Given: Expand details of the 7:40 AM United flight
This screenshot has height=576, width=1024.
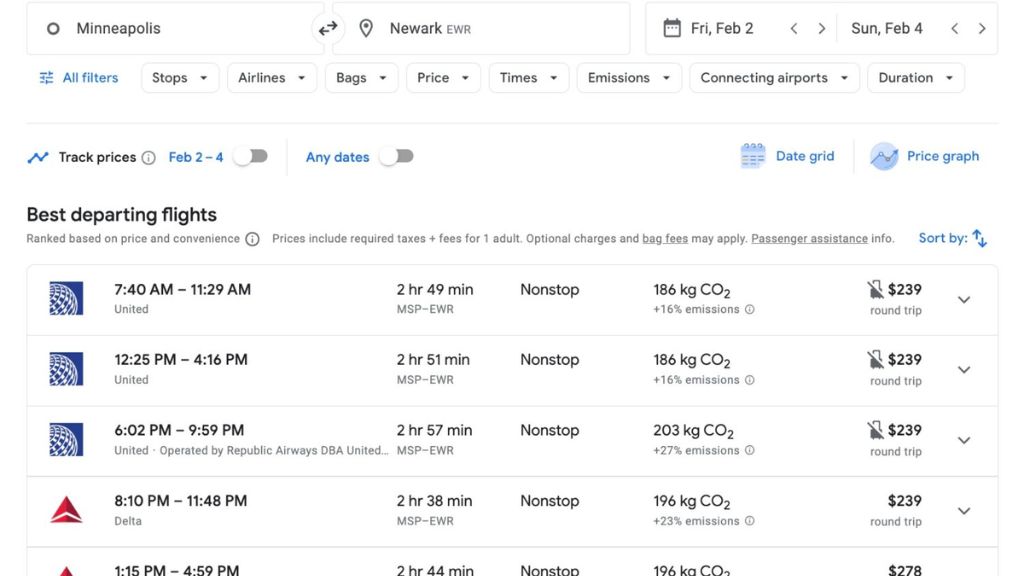Looking at the screenshot, I should pos(963,299).
